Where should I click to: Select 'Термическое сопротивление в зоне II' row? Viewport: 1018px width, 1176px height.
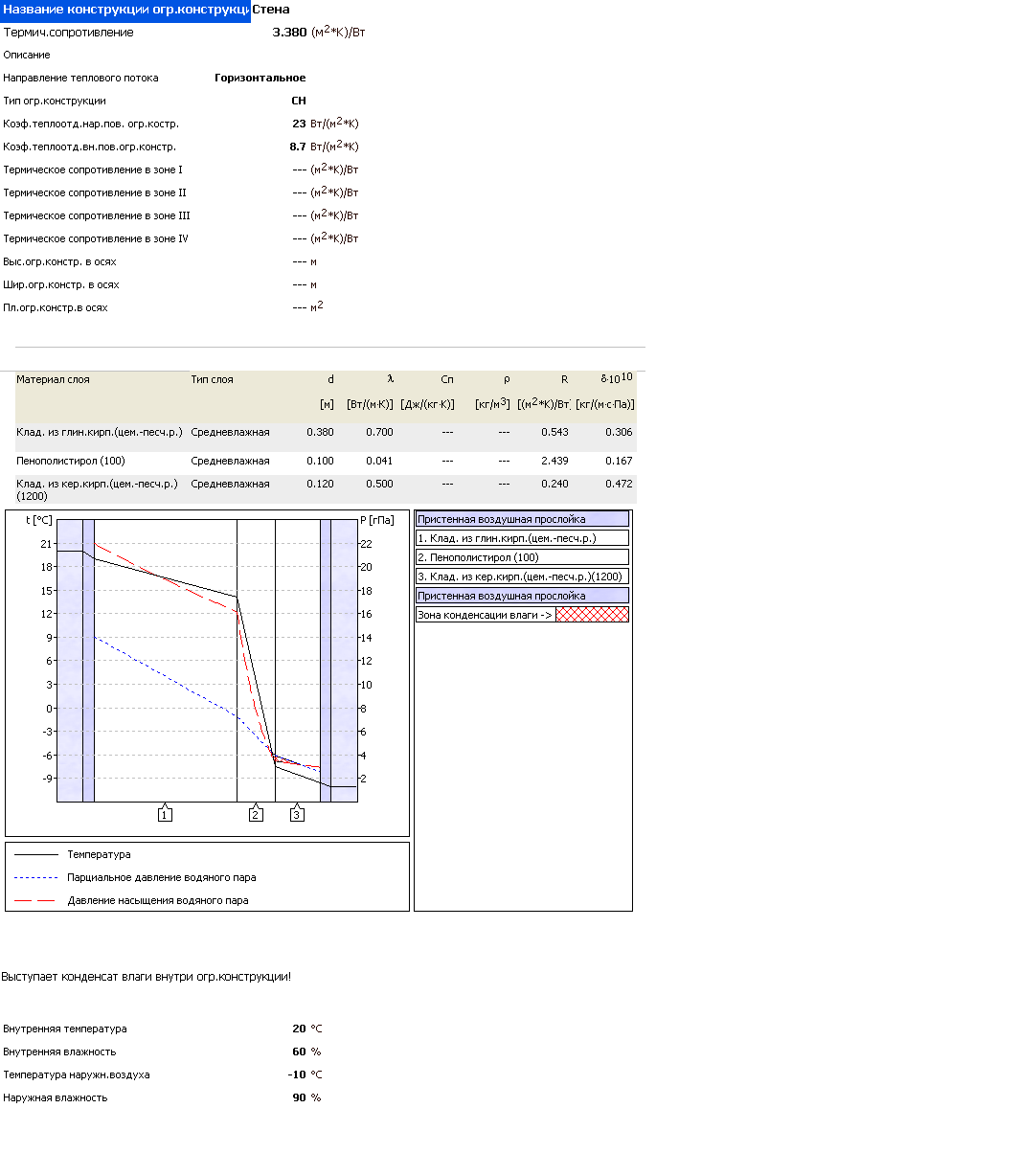tap(95, 192)
